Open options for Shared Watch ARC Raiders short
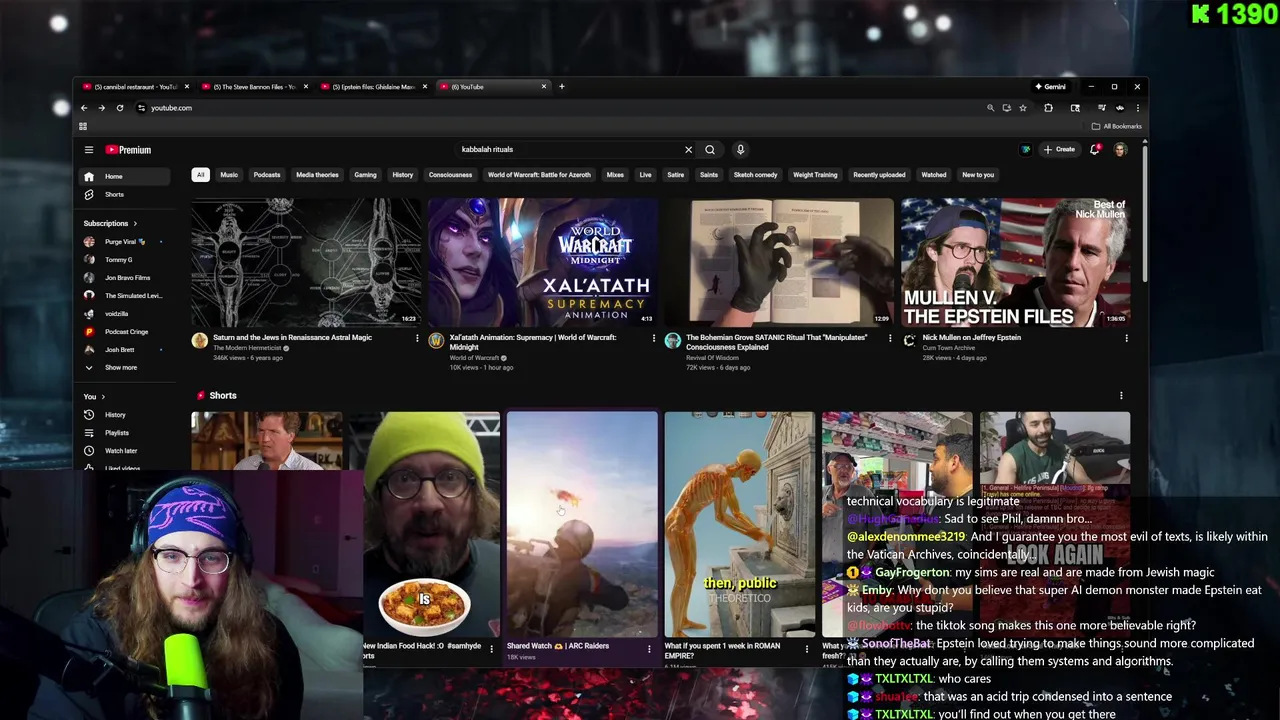1280x720 pixels. (x=649, y=649)
